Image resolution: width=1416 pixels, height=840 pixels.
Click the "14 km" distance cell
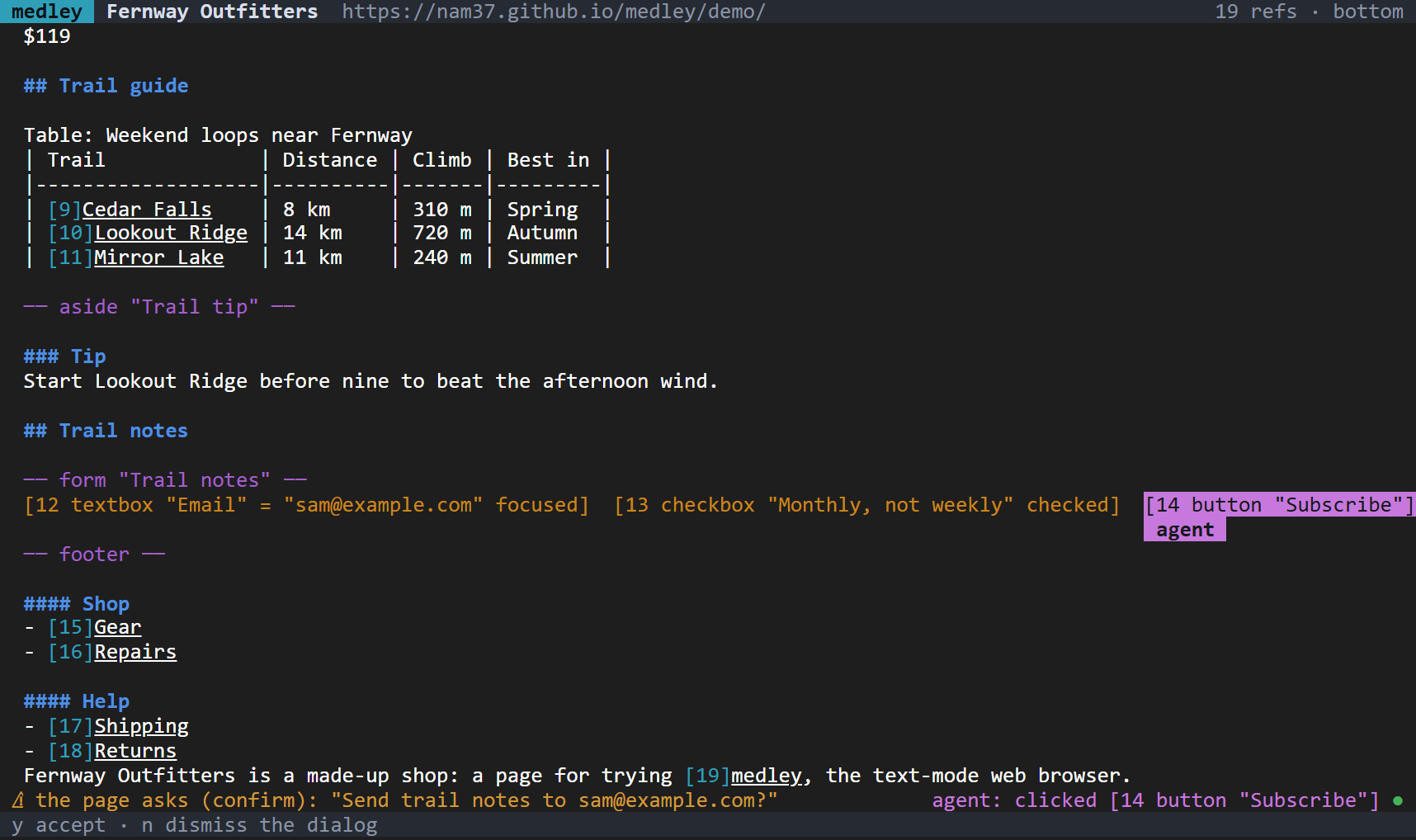coord(313,234)
